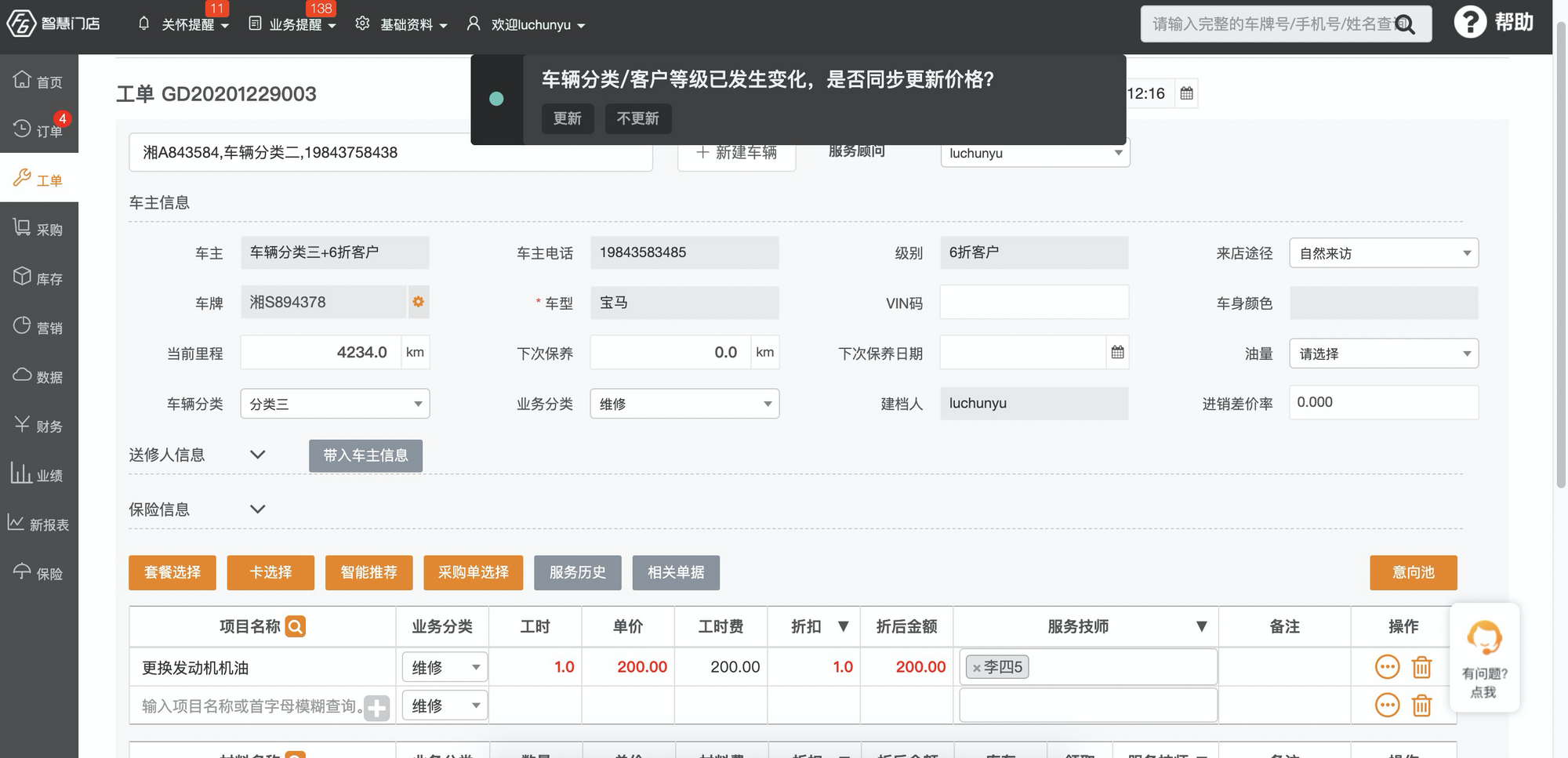Open the 欢迎luchunyu user menu
This screenshot has height=758, width=1568.
526,24
